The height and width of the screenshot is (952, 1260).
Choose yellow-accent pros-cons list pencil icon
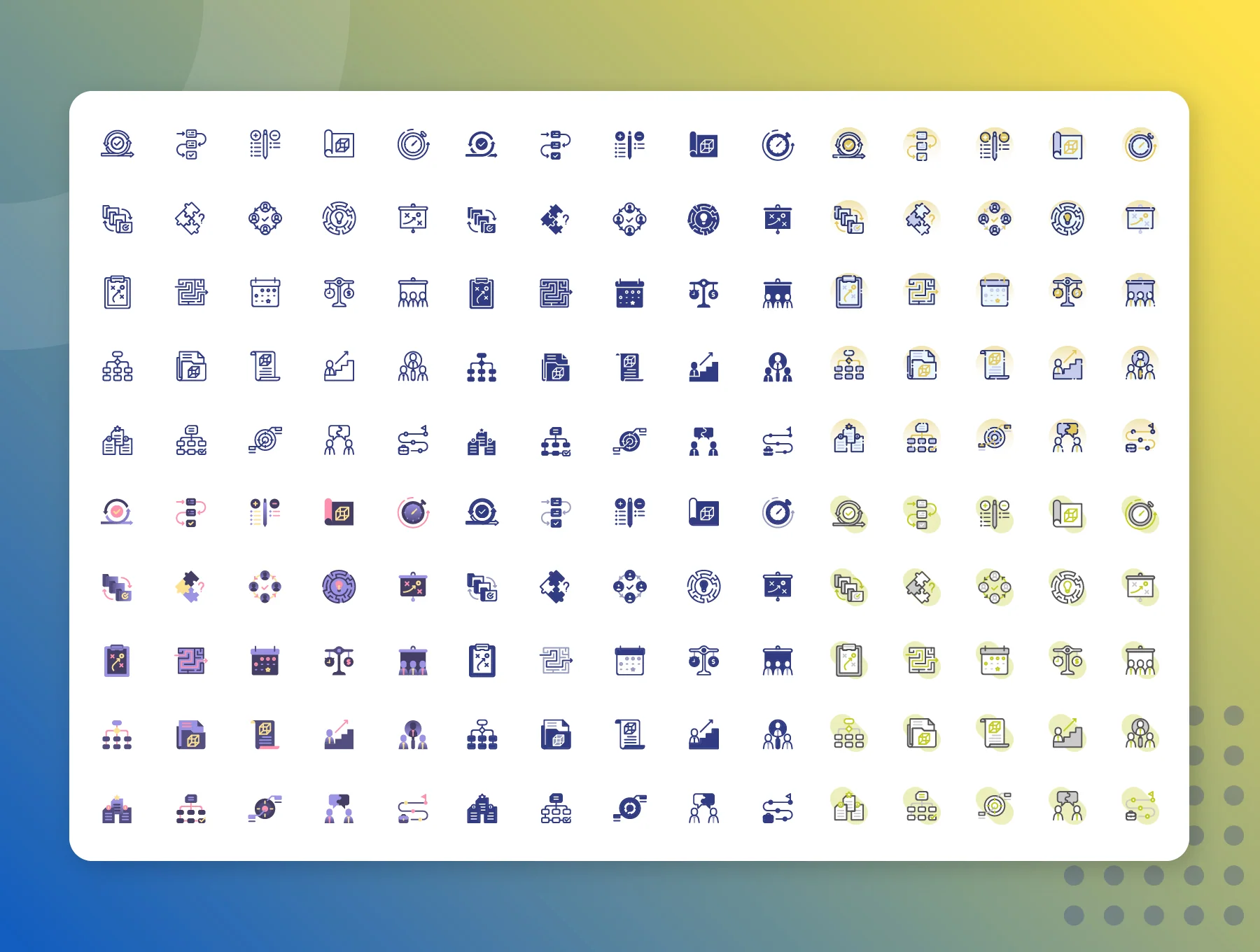(x=995, y=144)
